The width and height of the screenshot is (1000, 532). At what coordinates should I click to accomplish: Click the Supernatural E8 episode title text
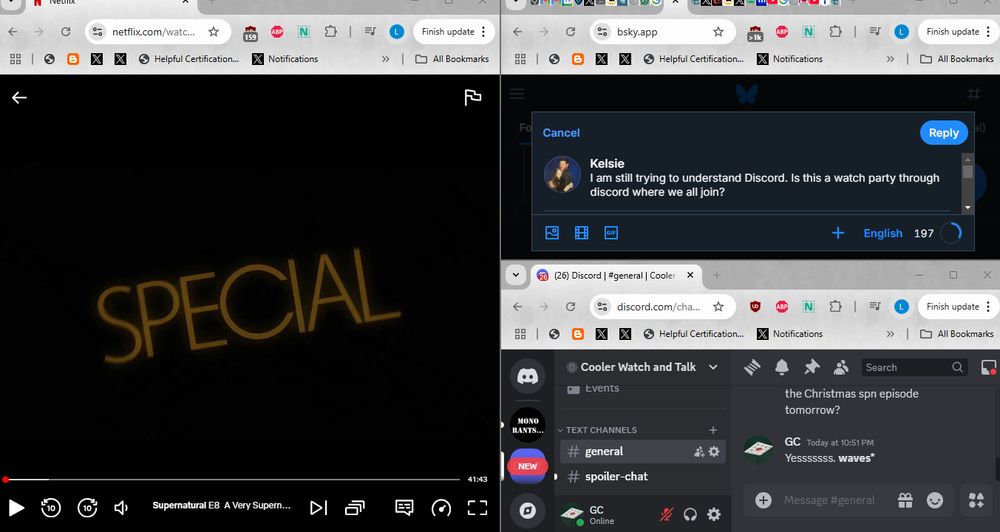click(x=221, y=505)
